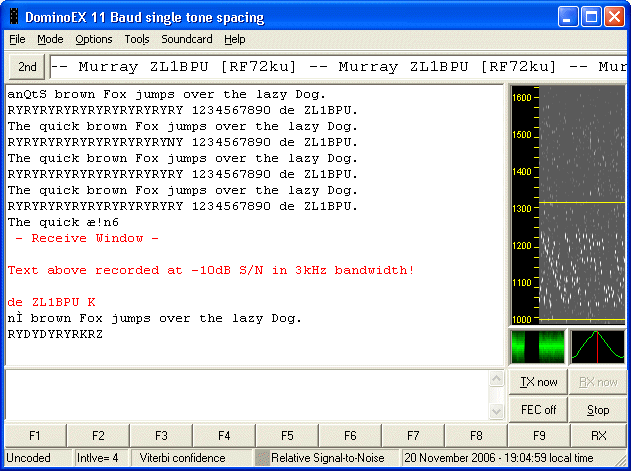The width and height of the screenshot is (631, 471).
Task: Trigger the F7 macro button
Action: [x=413, y=436]
